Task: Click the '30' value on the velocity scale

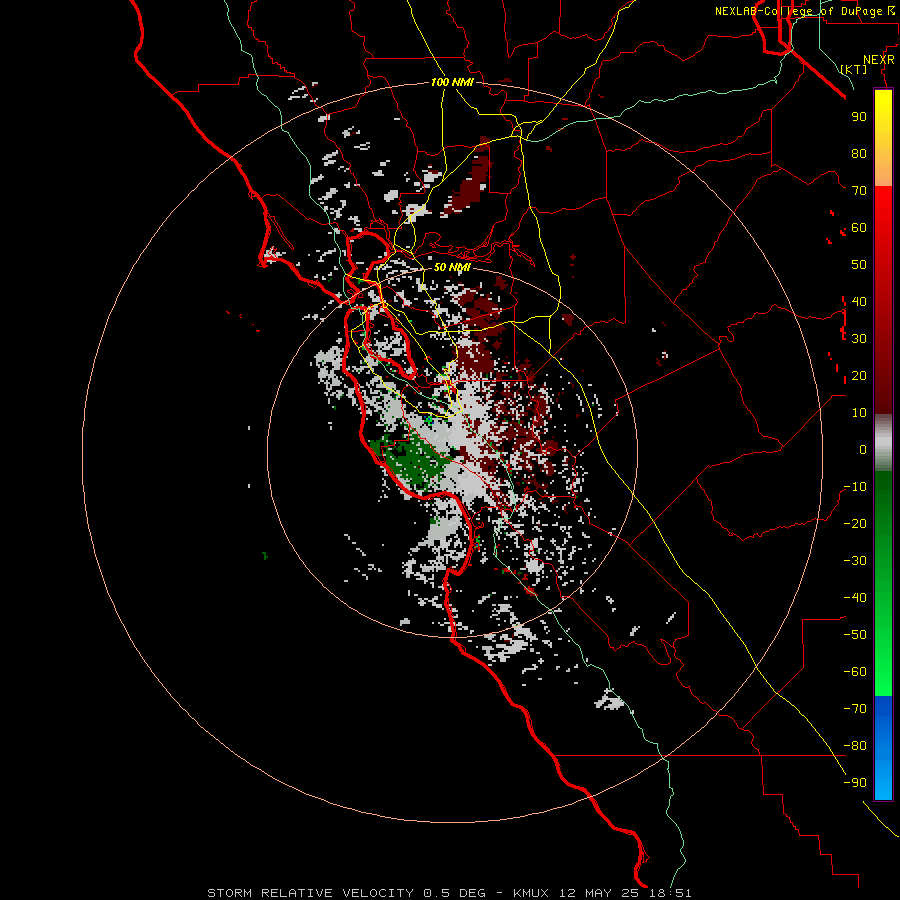Action: (859, 339)
